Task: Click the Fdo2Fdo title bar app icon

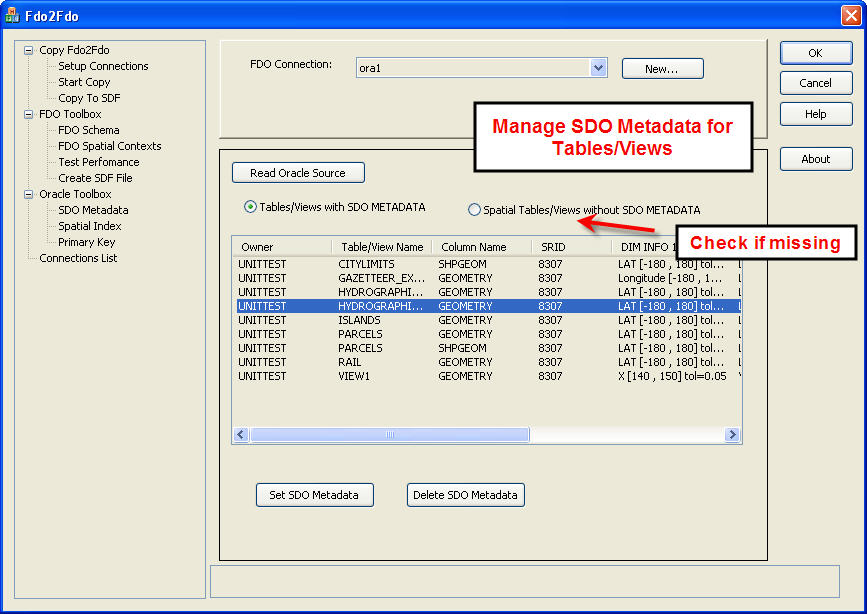Action: click(x=12, y=15)
